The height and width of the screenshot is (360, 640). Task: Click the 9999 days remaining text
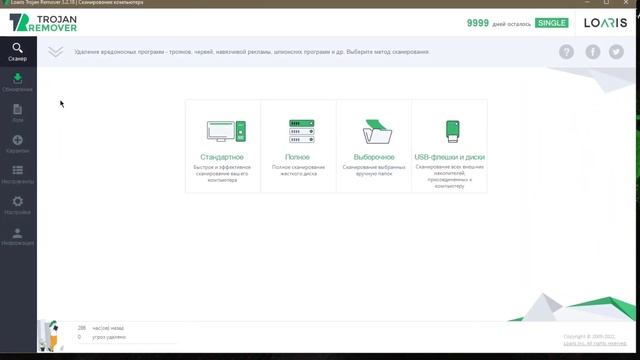(498, 23)
